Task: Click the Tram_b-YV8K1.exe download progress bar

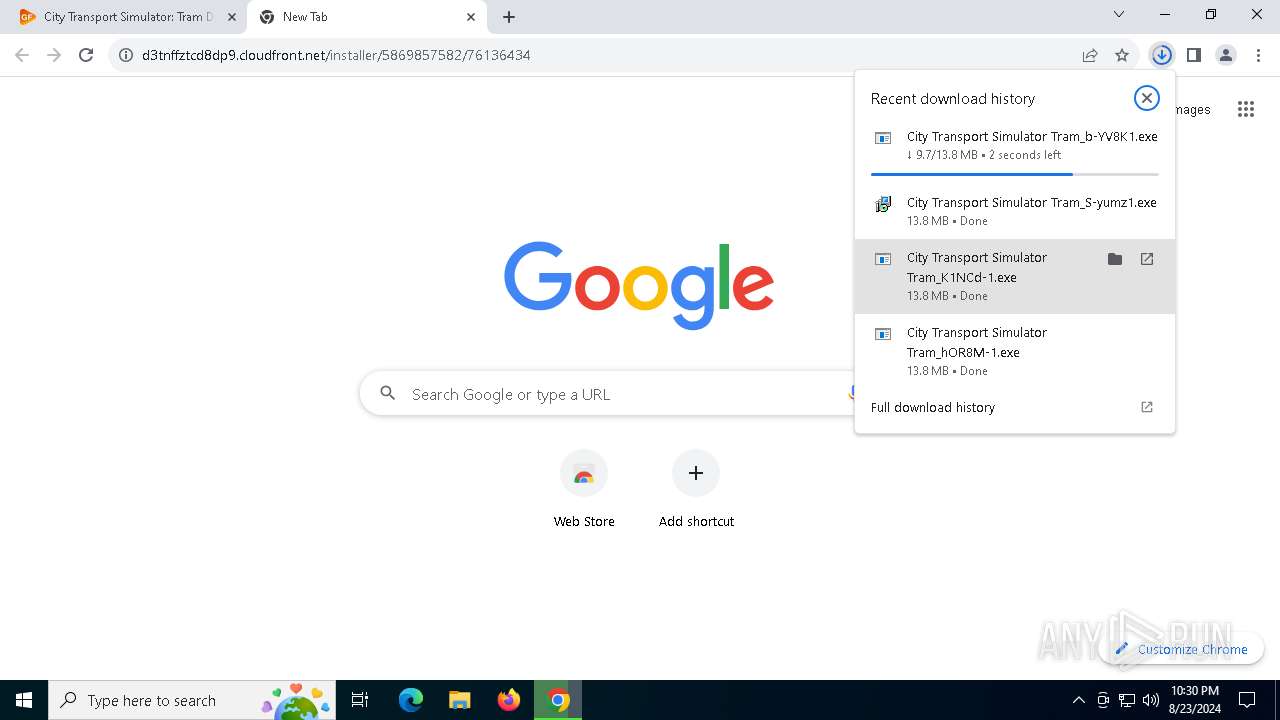Action: pos(1015,174)
